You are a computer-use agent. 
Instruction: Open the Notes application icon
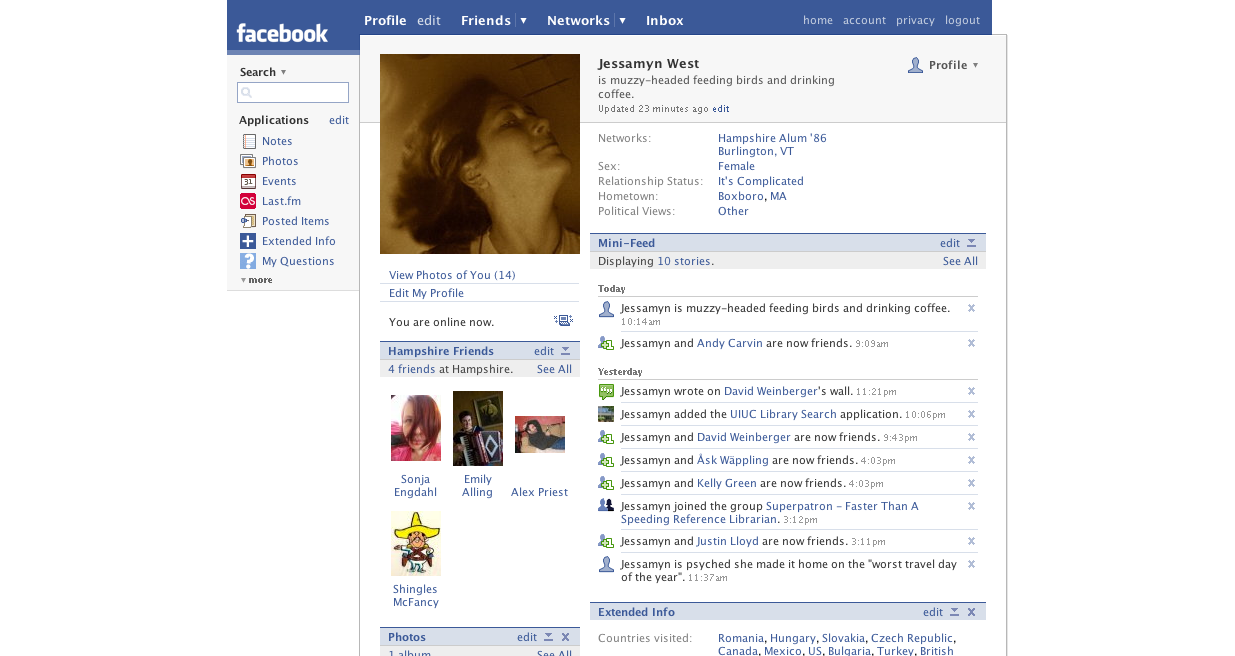[x=248, y=141]
